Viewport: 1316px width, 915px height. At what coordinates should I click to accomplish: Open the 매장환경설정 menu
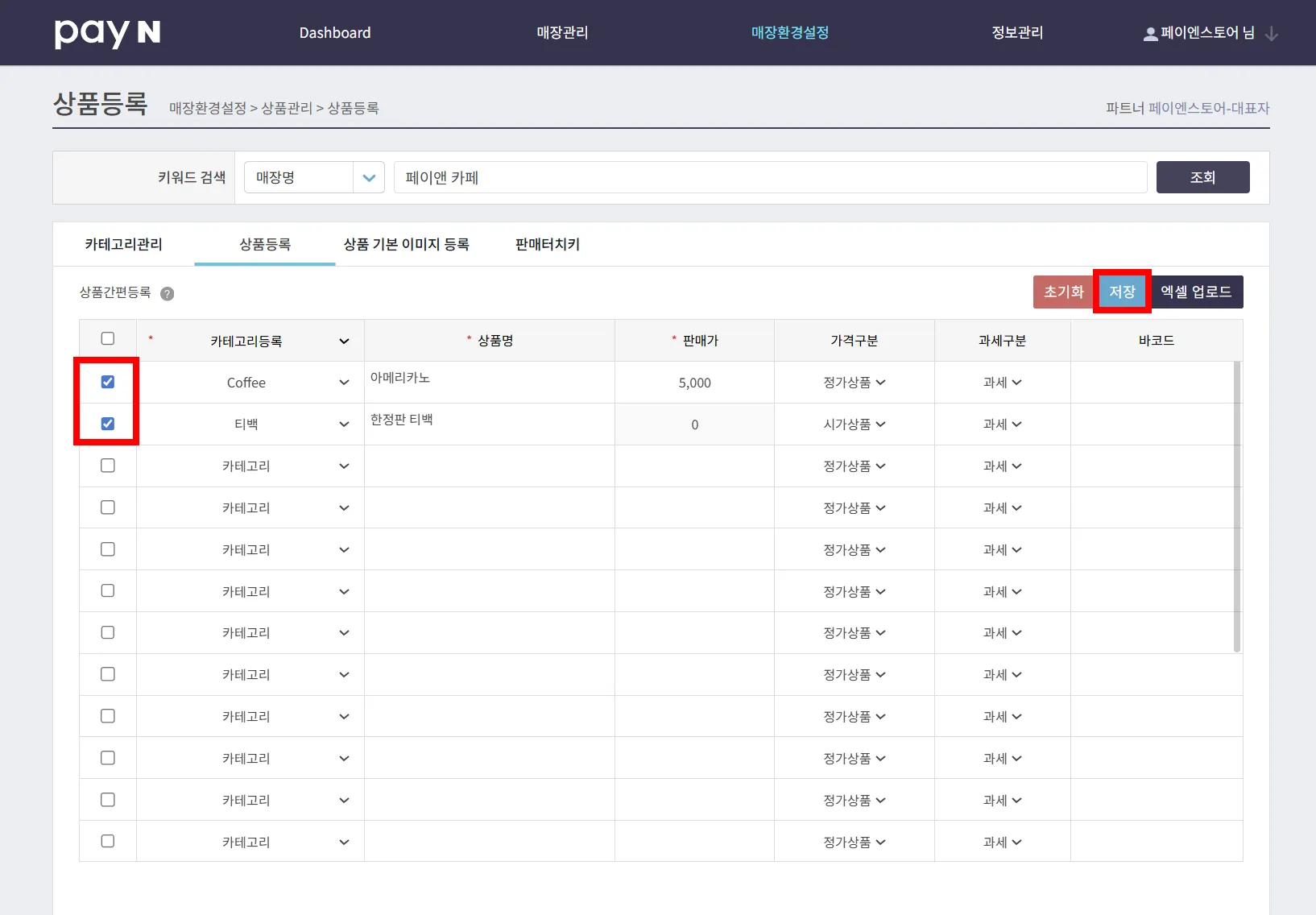790,33
